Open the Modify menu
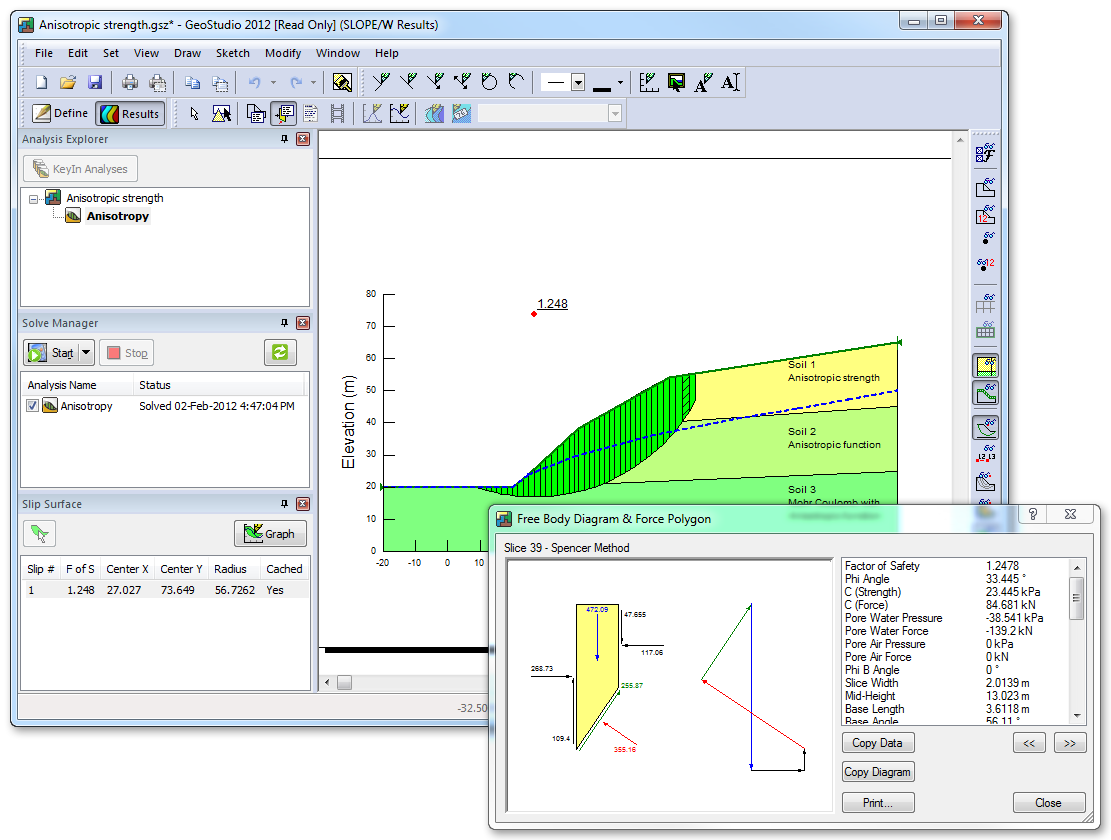Viewport: 1111px width, 840px height. (x=283, y=53)
